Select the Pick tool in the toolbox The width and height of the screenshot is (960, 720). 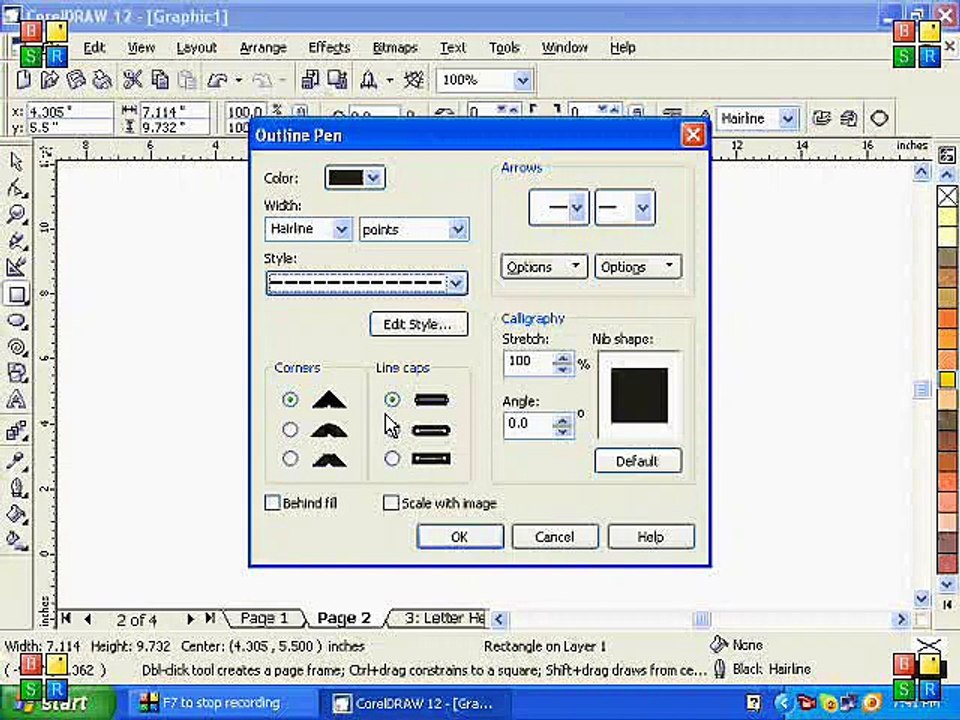click(x=17, y=162)
